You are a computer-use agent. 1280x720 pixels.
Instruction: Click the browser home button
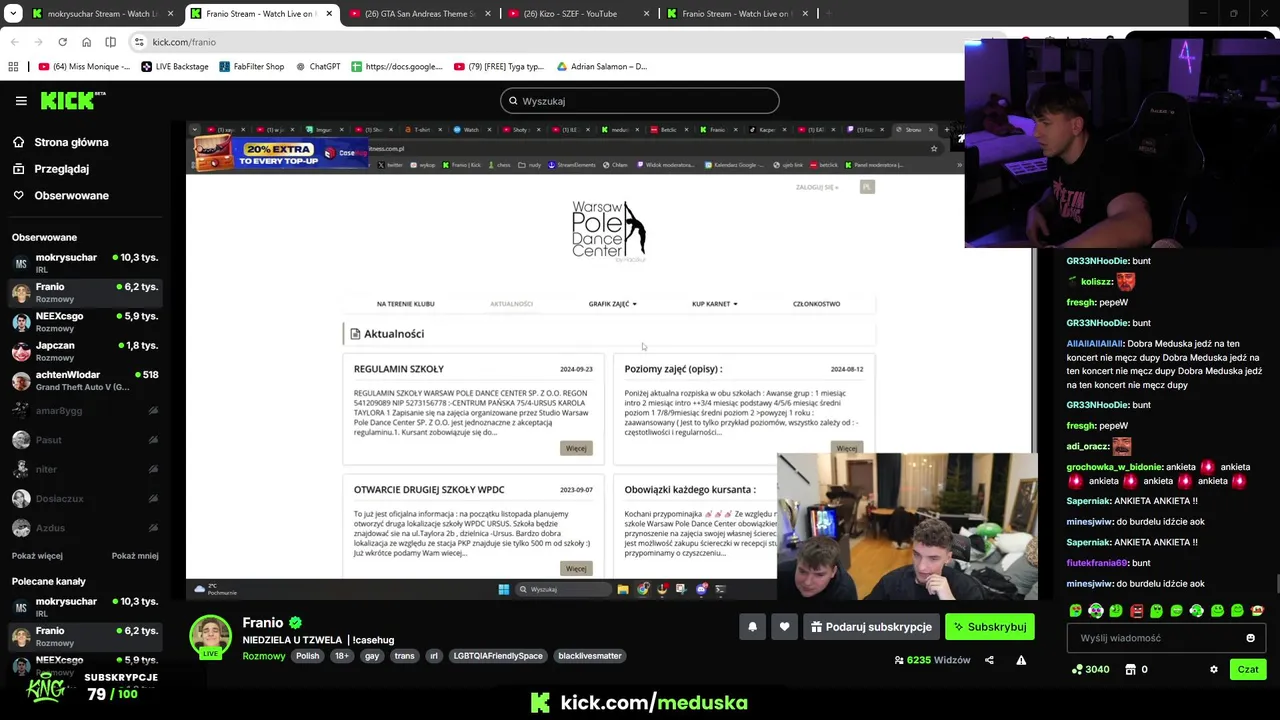pos(86,42)
